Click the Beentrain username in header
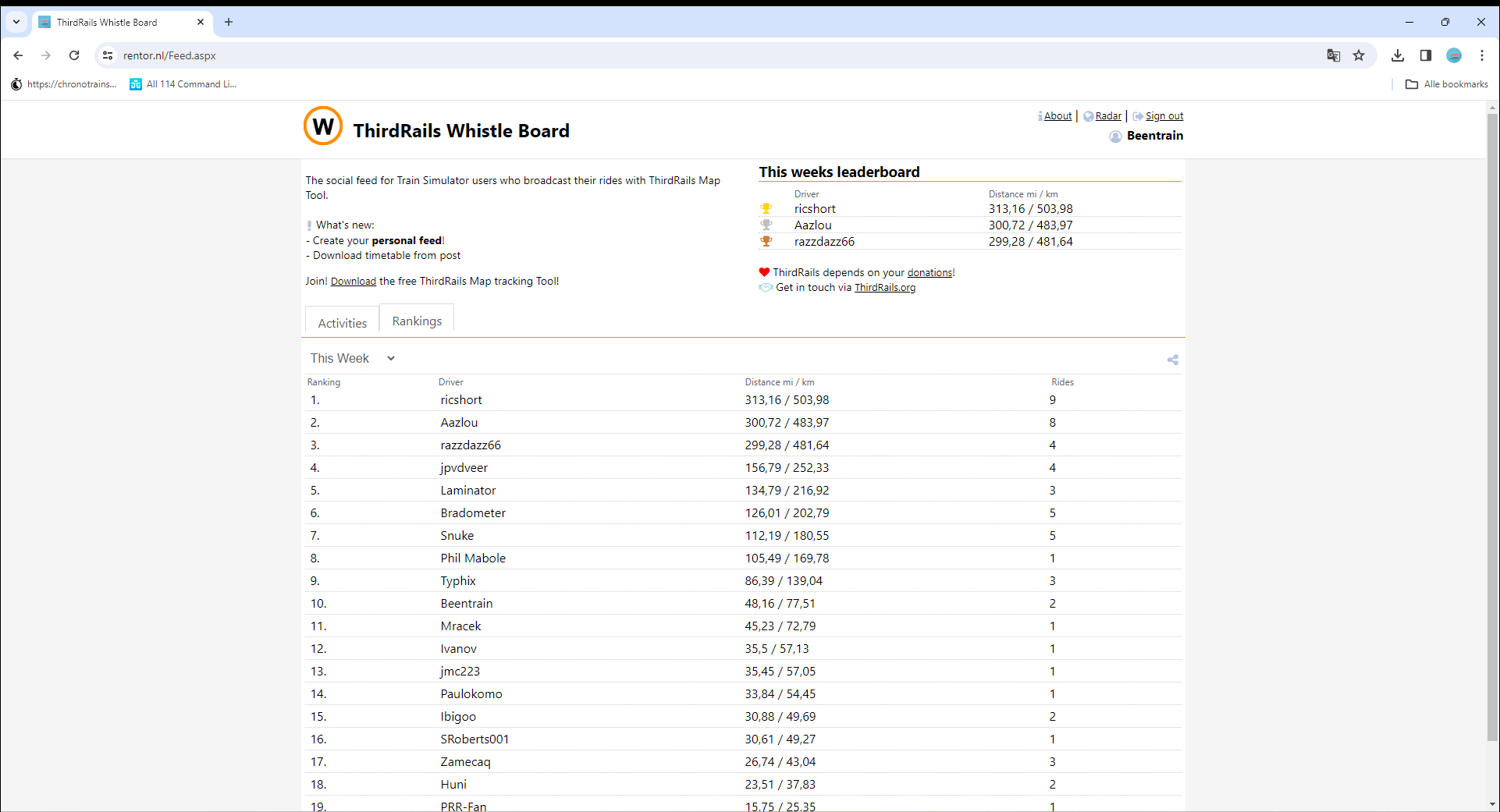1500x812 pixels. coord(1155,136)
